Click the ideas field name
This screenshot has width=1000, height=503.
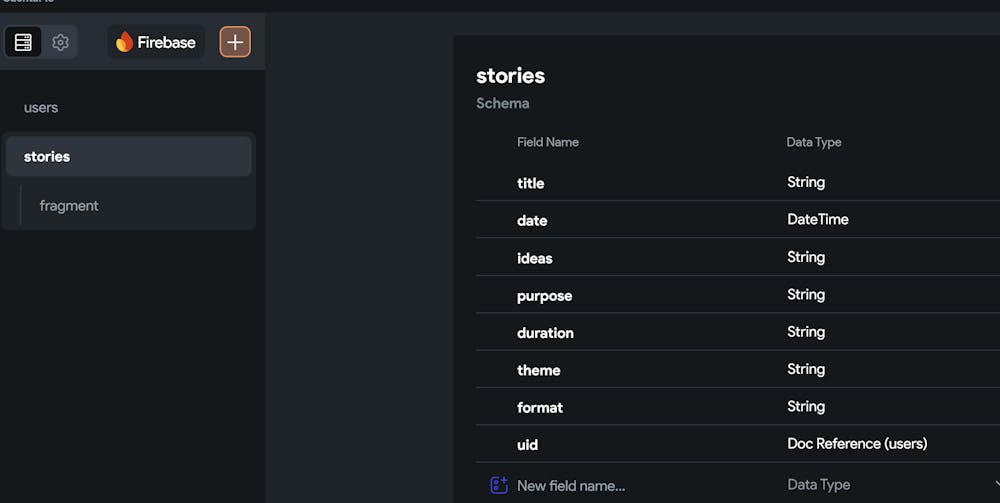point(535,258)
